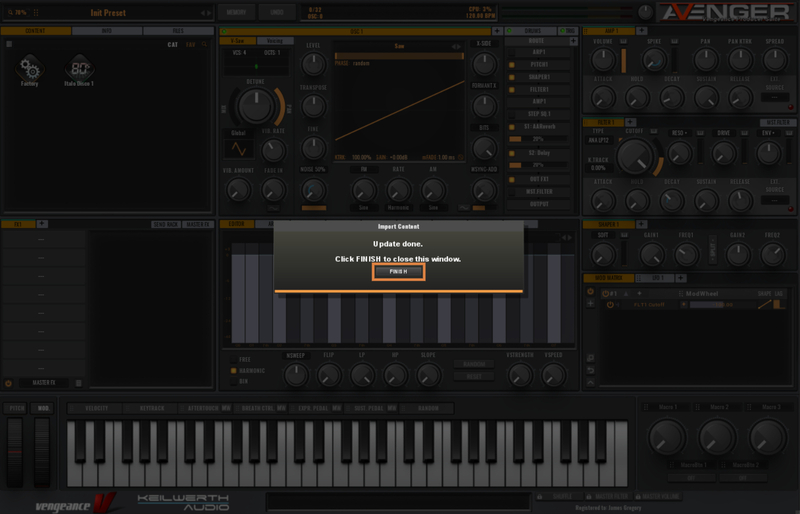Screen dimensions: 800x514
Task: Click the MOD wheel slider beside keyboard
Action: click(x=42, y=440)
